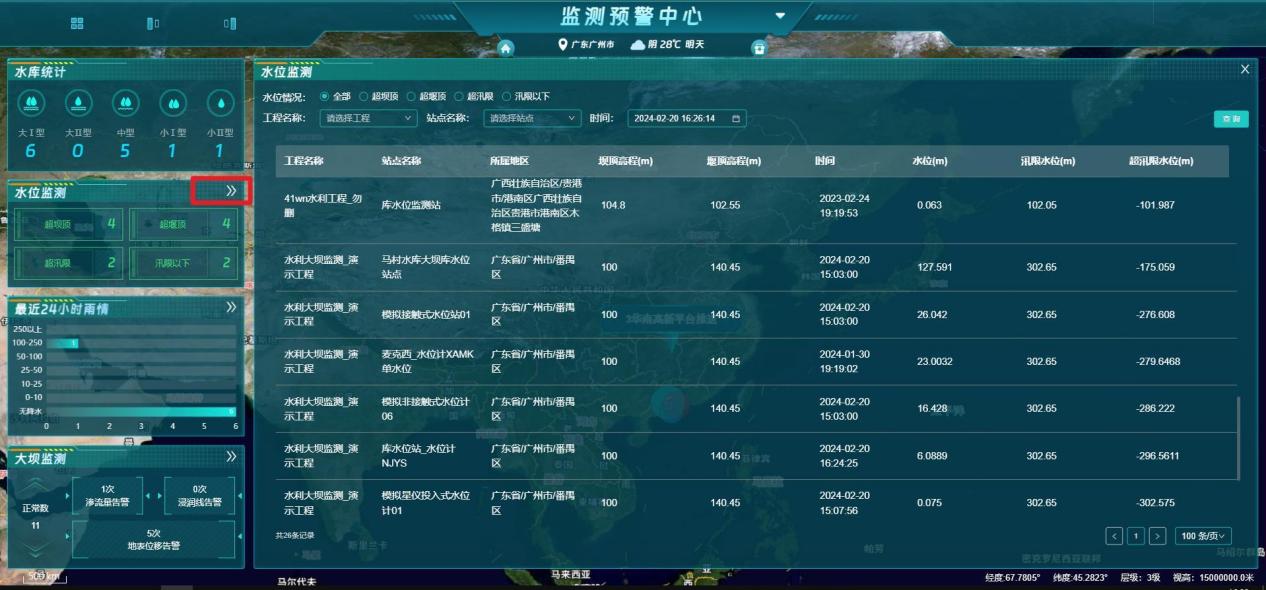Expand the 最近24小时雨情 panel arrows
1266x590 pixels.
232,307
